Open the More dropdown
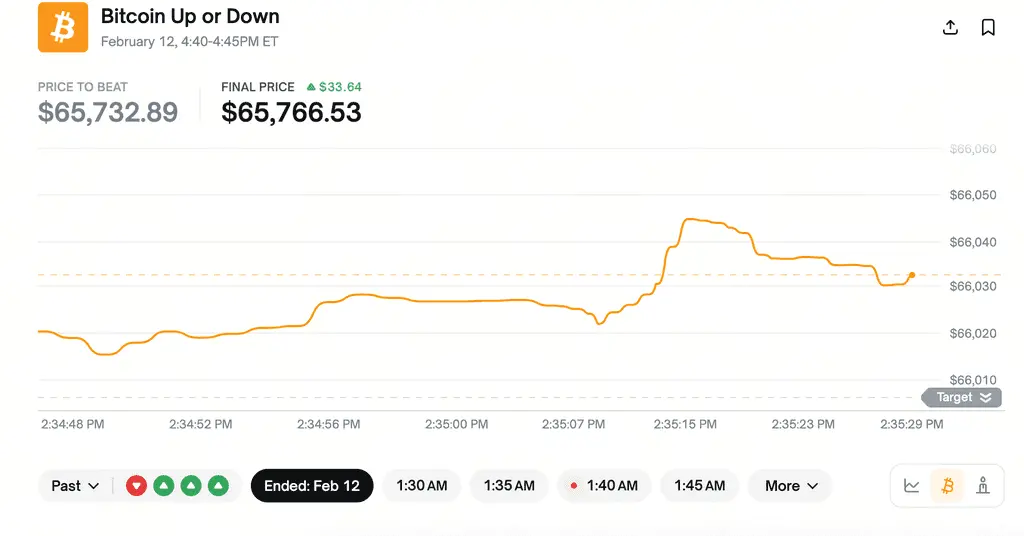This screenshot has width=1024, height=536. click(791, 486)
